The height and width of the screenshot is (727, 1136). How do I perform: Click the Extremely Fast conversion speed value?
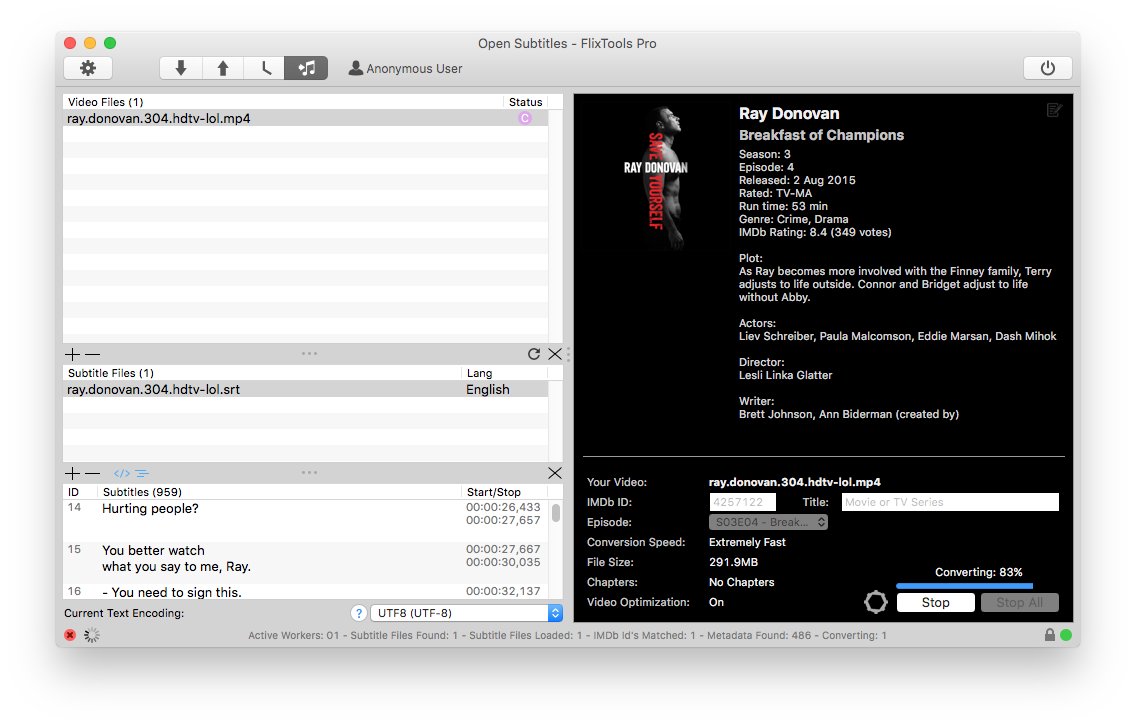[x=747, y=542]
